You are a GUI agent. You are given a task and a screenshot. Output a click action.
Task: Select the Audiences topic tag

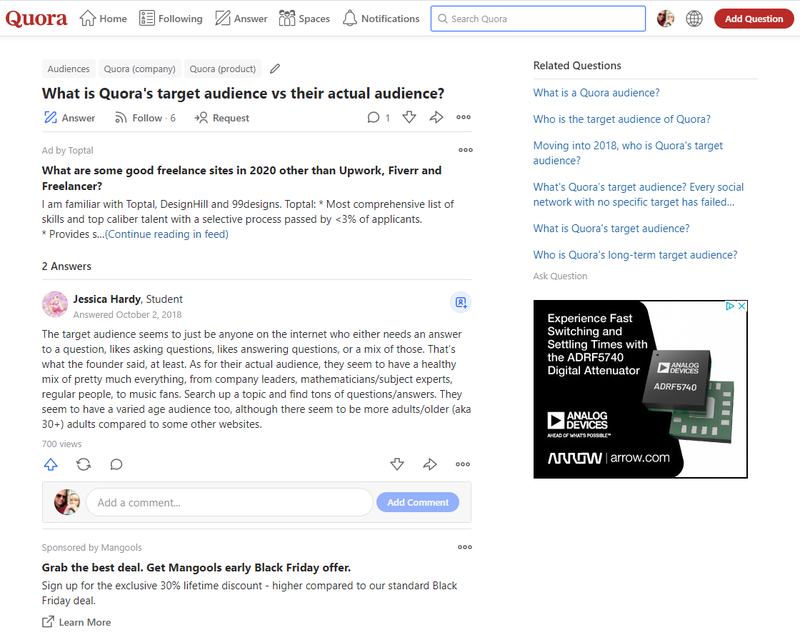coord(68,69)
